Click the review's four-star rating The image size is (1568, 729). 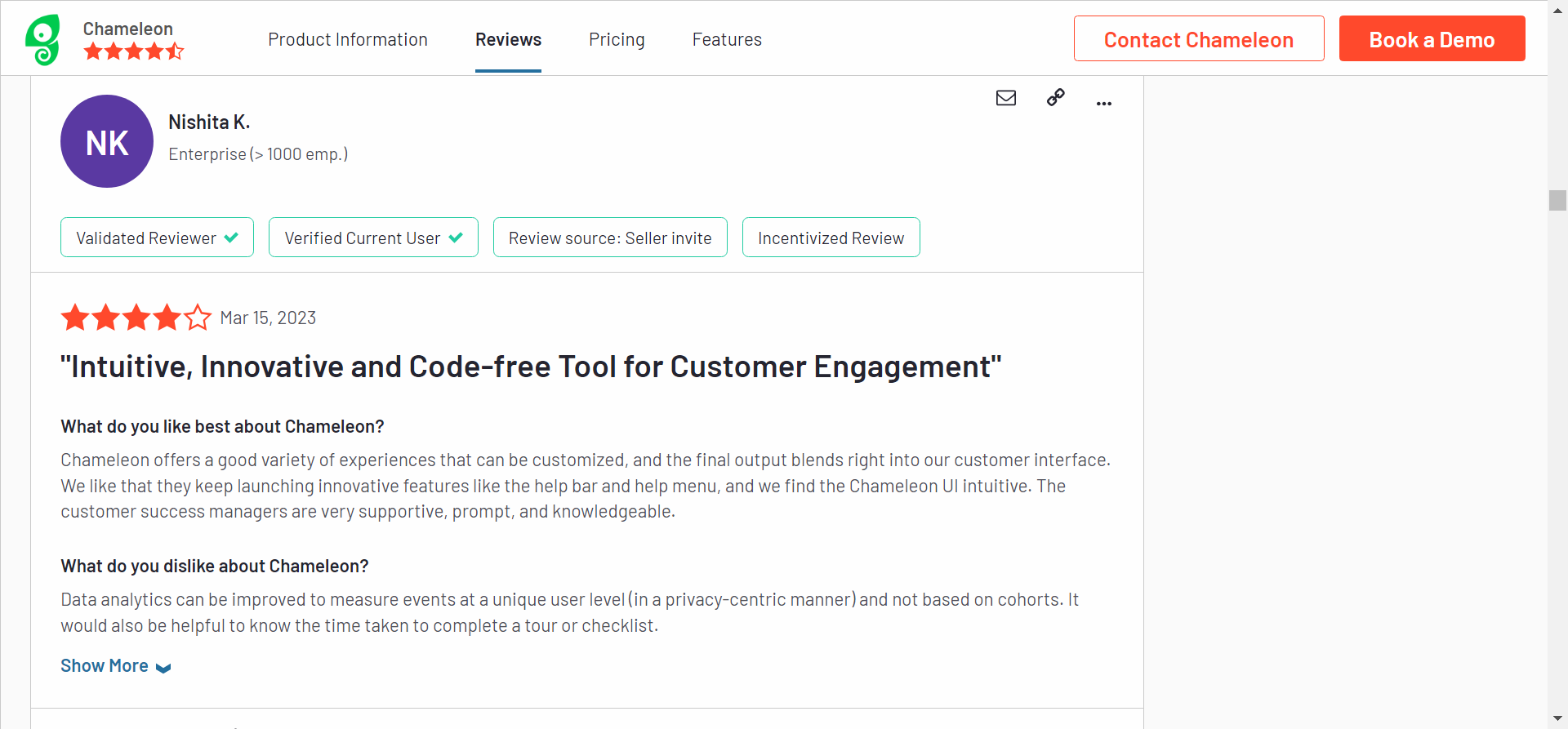136,318
